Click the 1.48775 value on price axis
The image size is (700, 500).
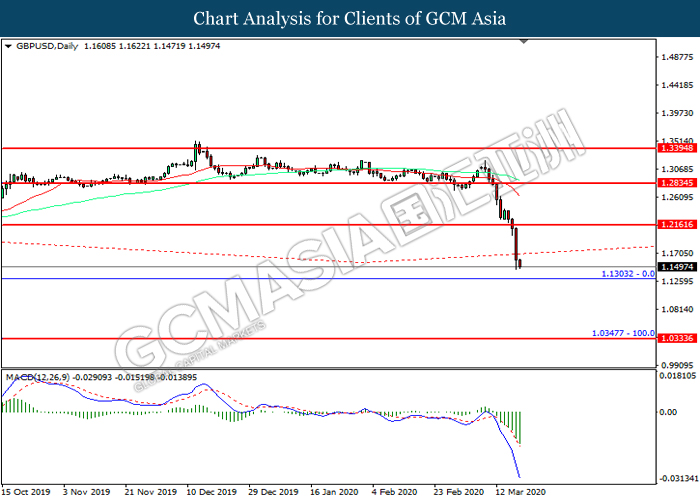(x=676, y=57)
